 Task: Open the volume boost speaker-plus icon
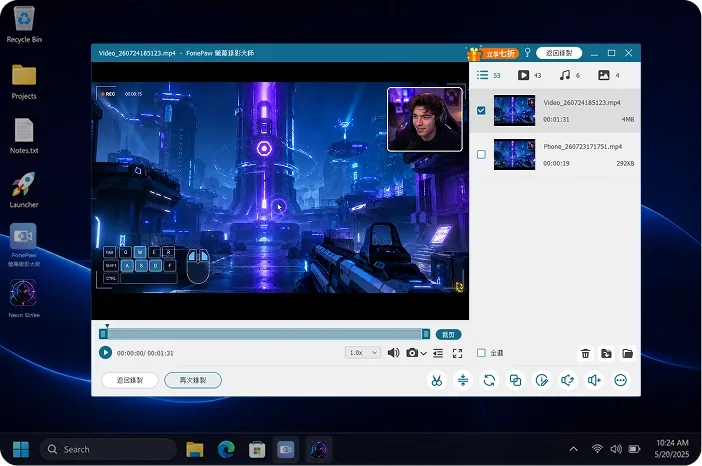click(594, 380)
